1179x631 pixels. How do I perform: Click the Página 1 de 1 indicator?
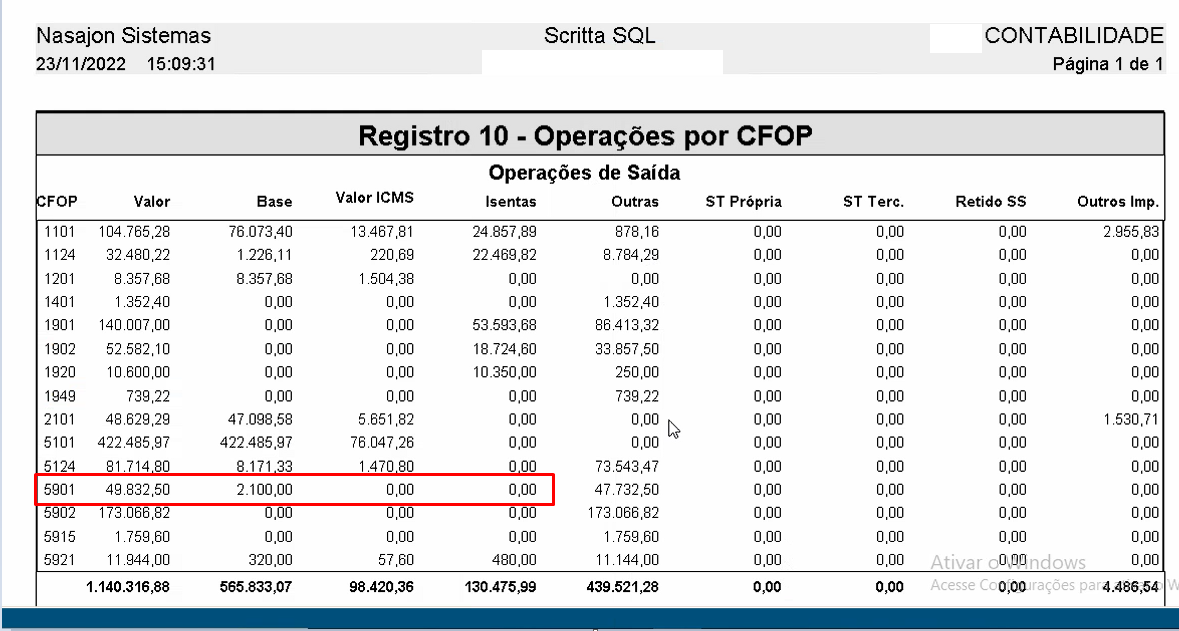coord(1108,64)
